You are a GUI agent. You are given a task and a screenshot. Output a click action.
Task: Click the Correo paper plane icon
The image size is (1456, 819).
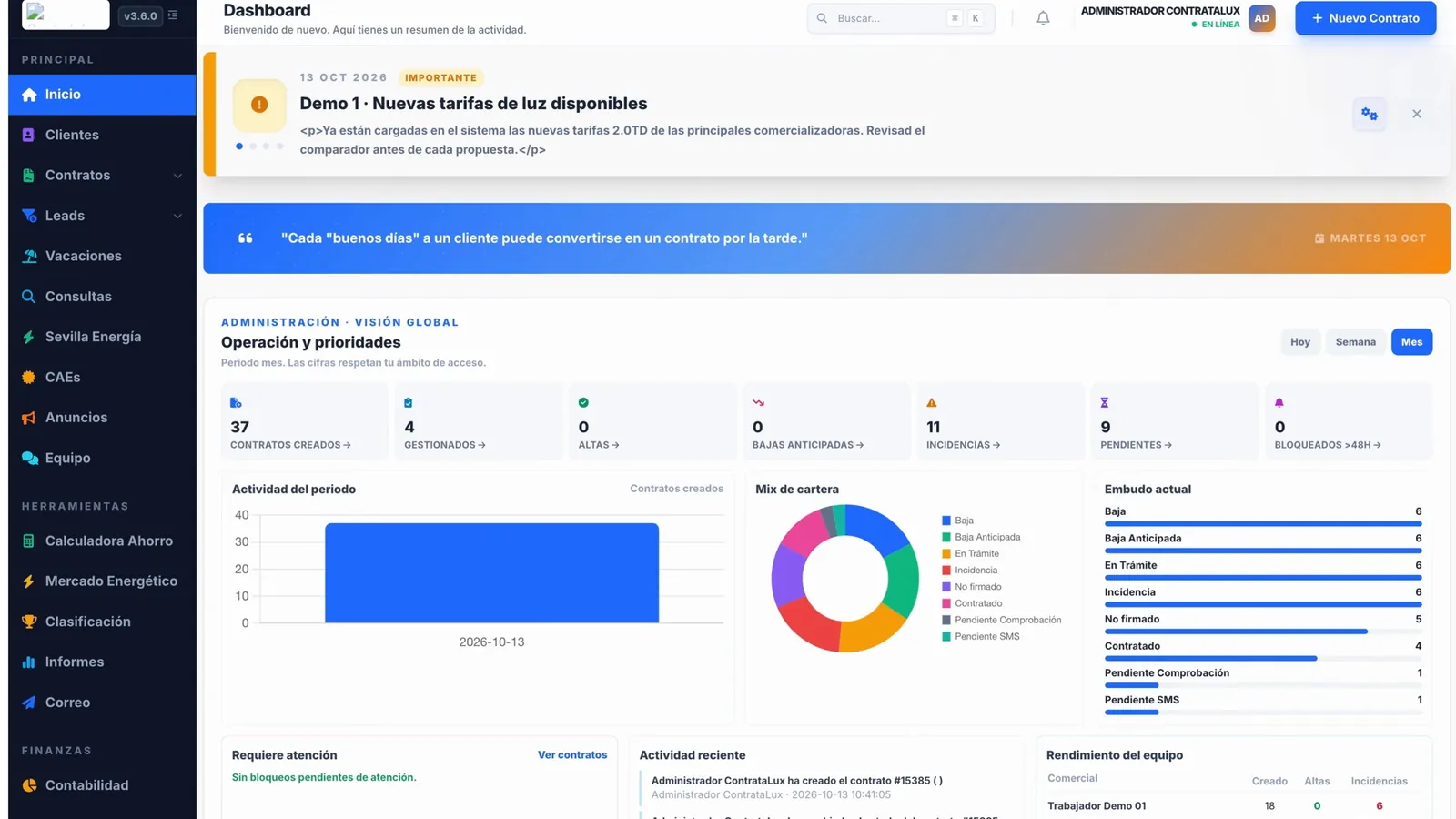pos(29,703)
